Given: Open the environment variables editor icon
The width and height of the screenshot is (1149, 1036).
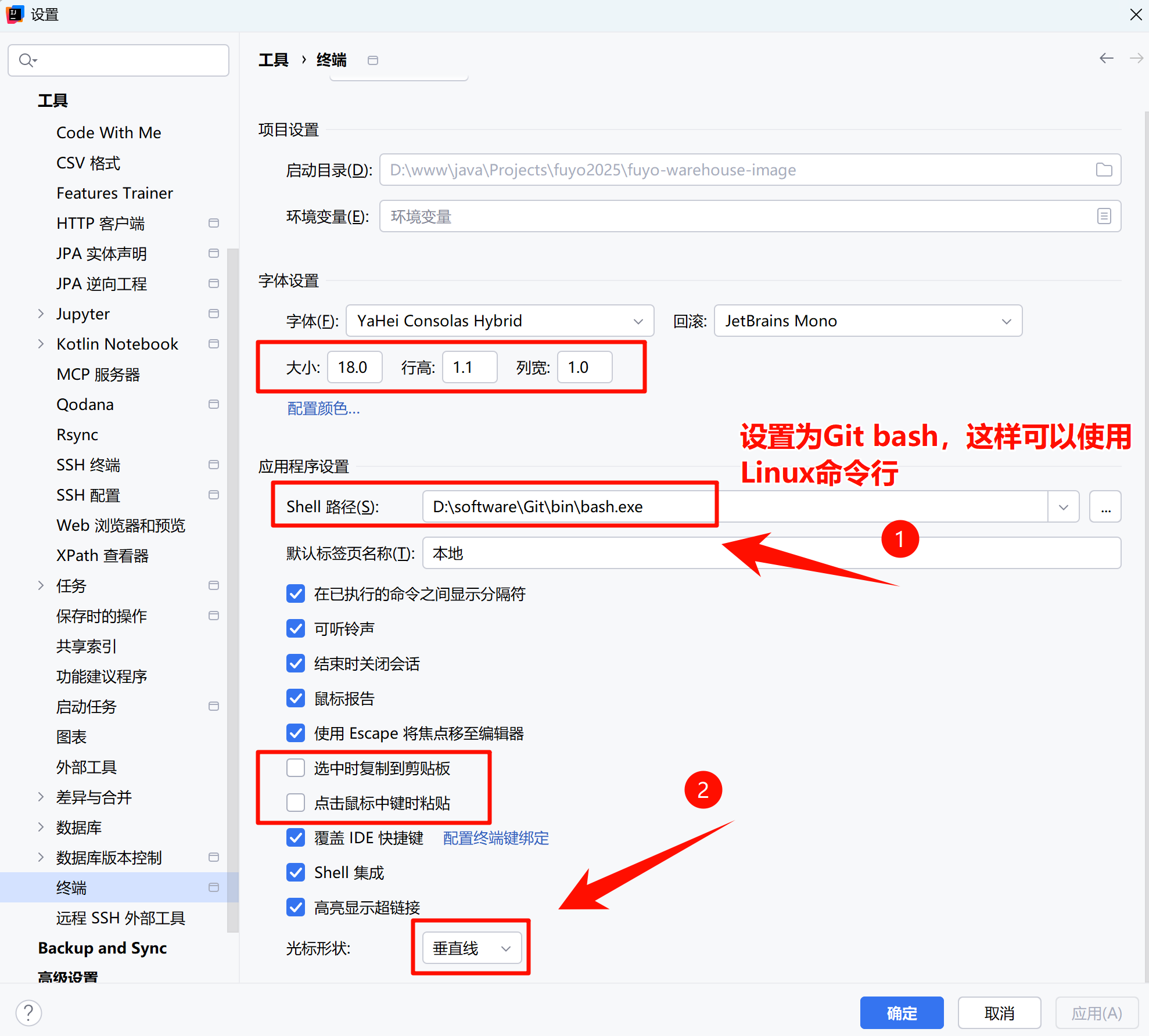Looking at the screenshot, I should tap(1104, 216).
